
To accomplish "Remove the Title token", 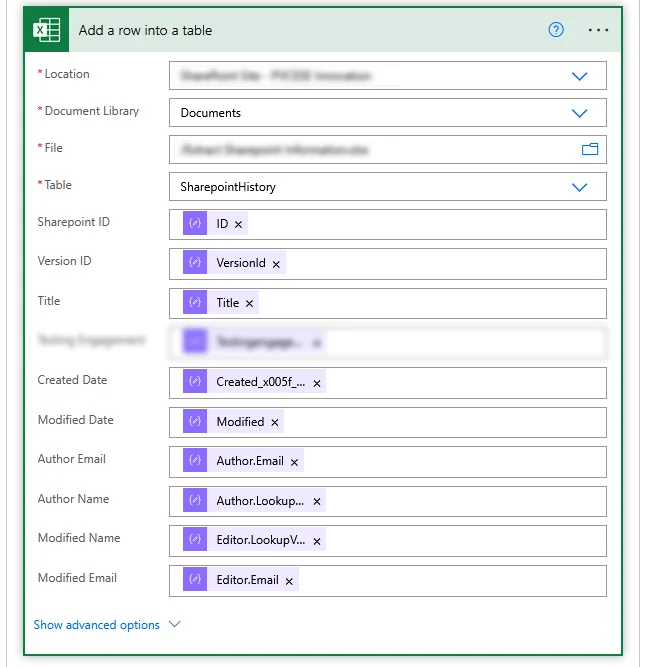I will (x=250, y=303).
